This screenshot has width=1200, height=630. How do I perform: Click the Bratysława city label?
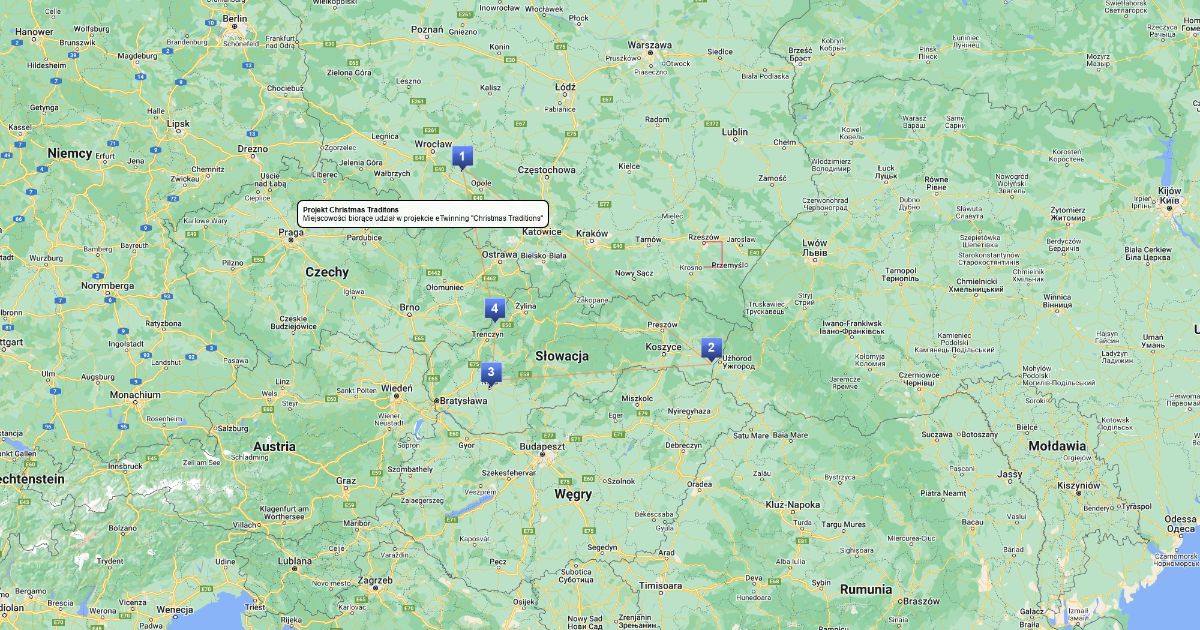[461, 401]
